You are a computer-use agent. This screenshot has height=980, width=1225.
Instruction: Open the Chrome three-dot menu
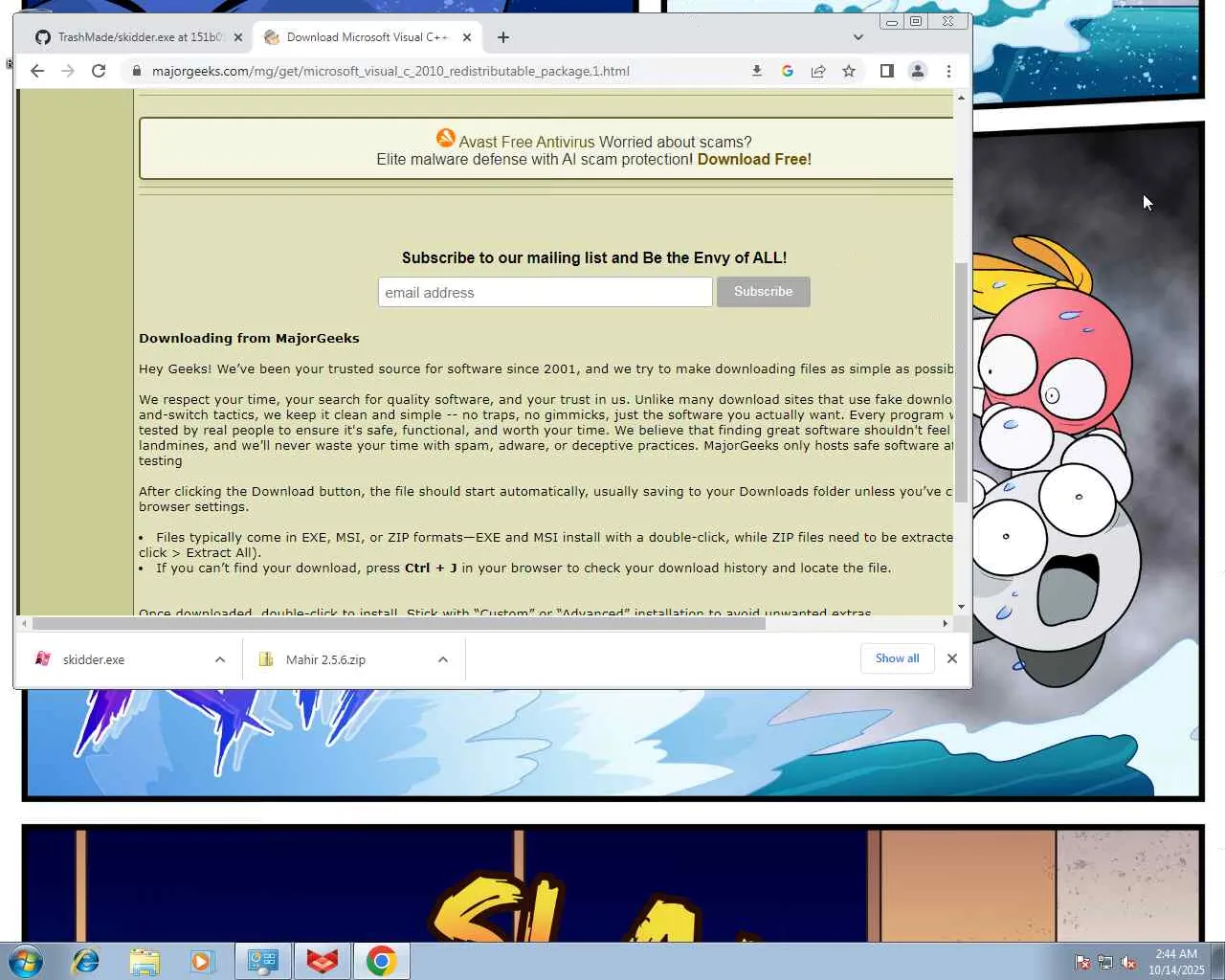[x=948, y=71]
